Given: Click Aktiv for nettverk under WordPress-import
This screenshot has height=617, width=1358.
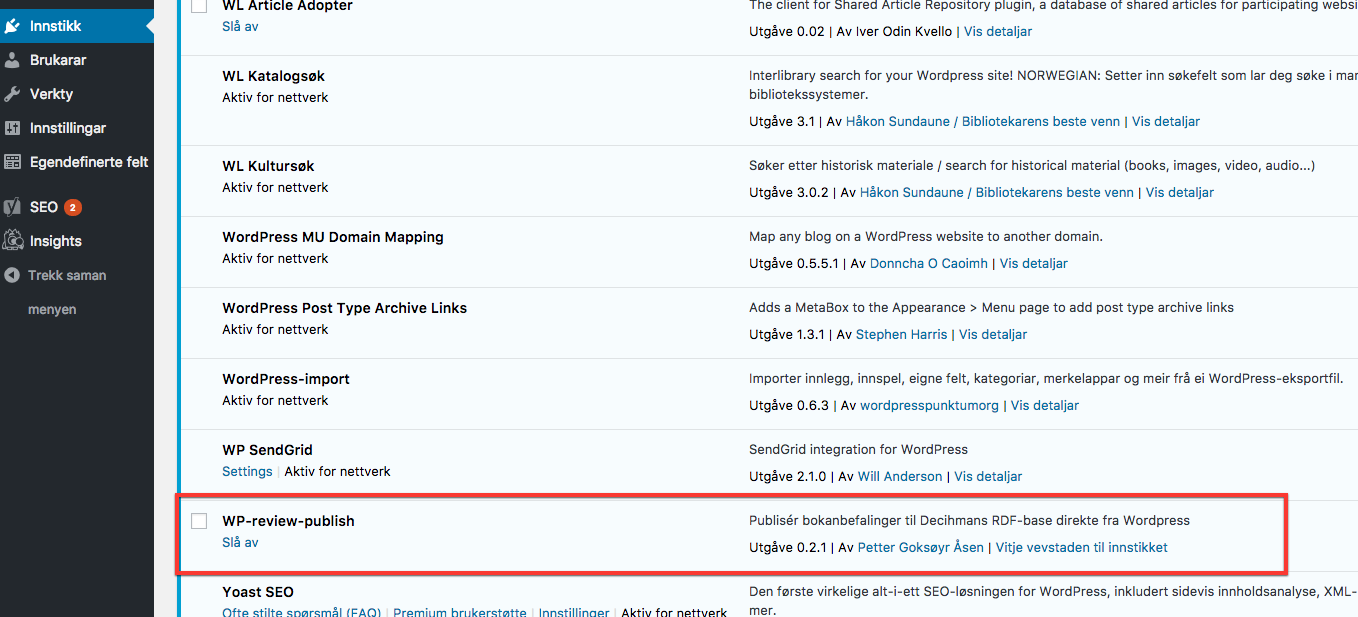Looking at the screenshot, I should 275,400.
